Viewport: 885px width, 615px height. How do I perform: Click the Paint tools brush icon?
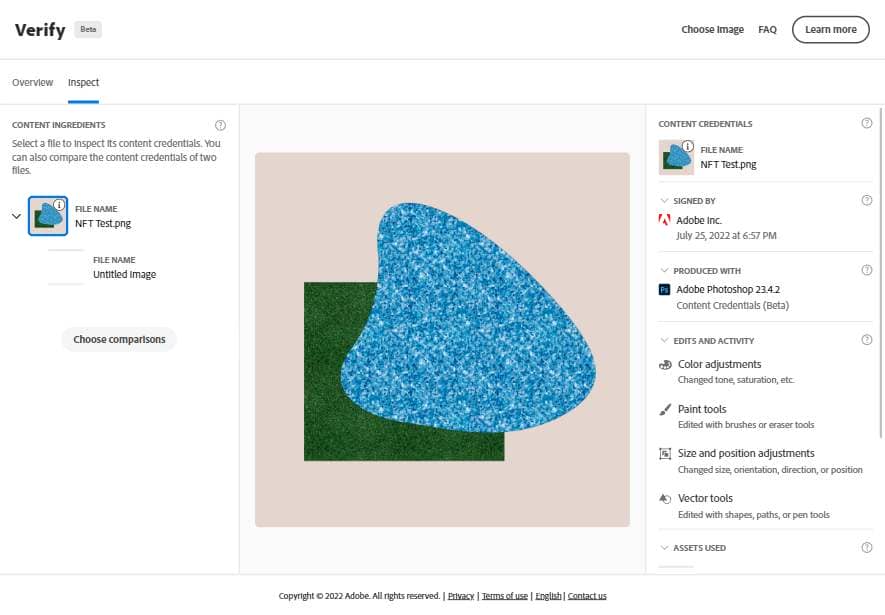click(665, 410)
